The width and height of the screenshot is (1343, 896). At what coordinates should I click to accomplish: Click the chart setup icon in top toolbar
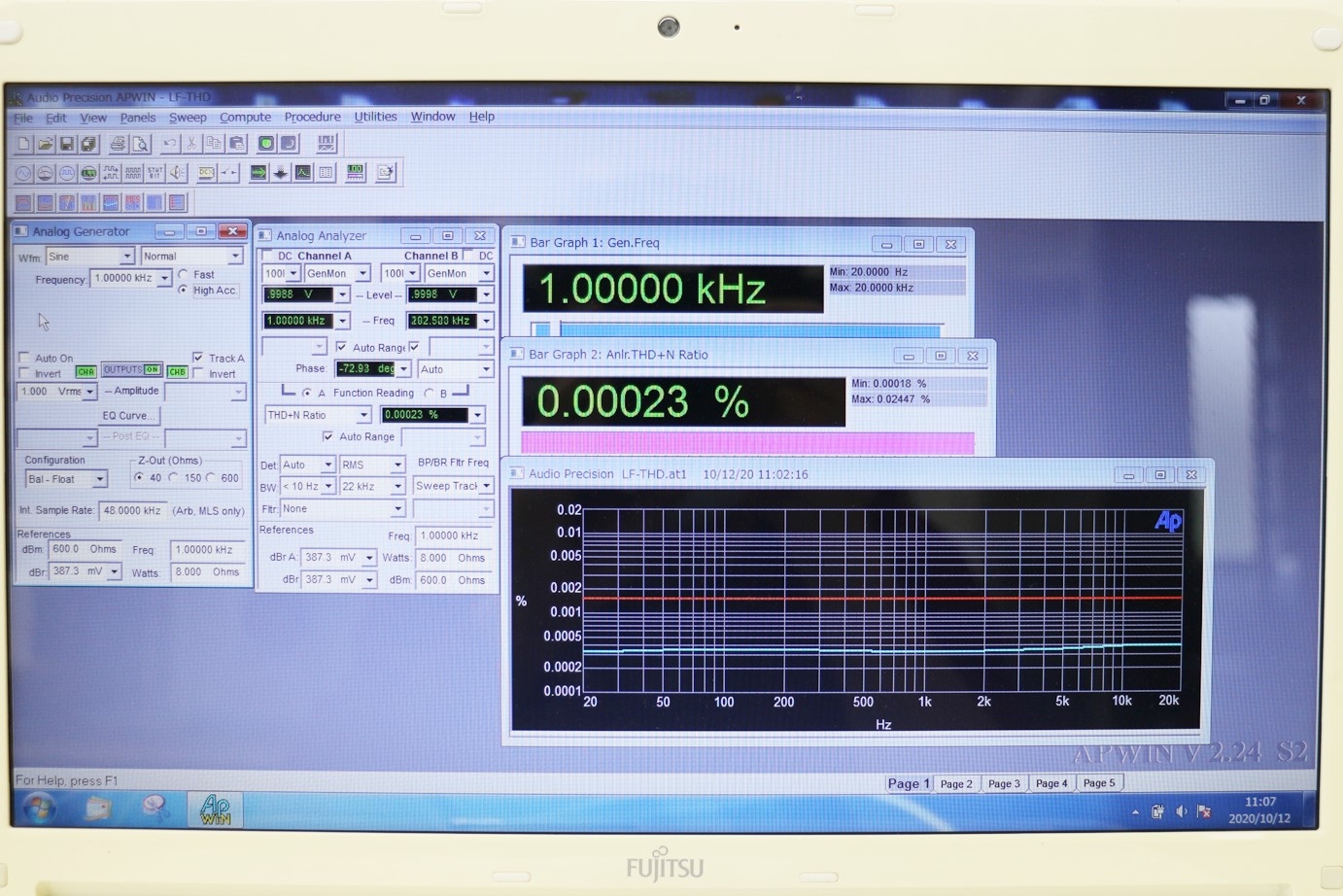pos(326,144)
